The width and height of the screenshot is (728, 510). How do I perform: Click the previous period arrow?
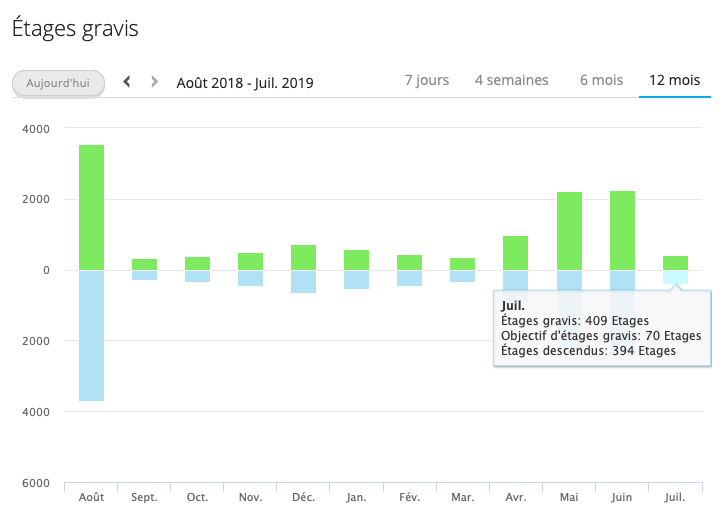pos(127,82)
